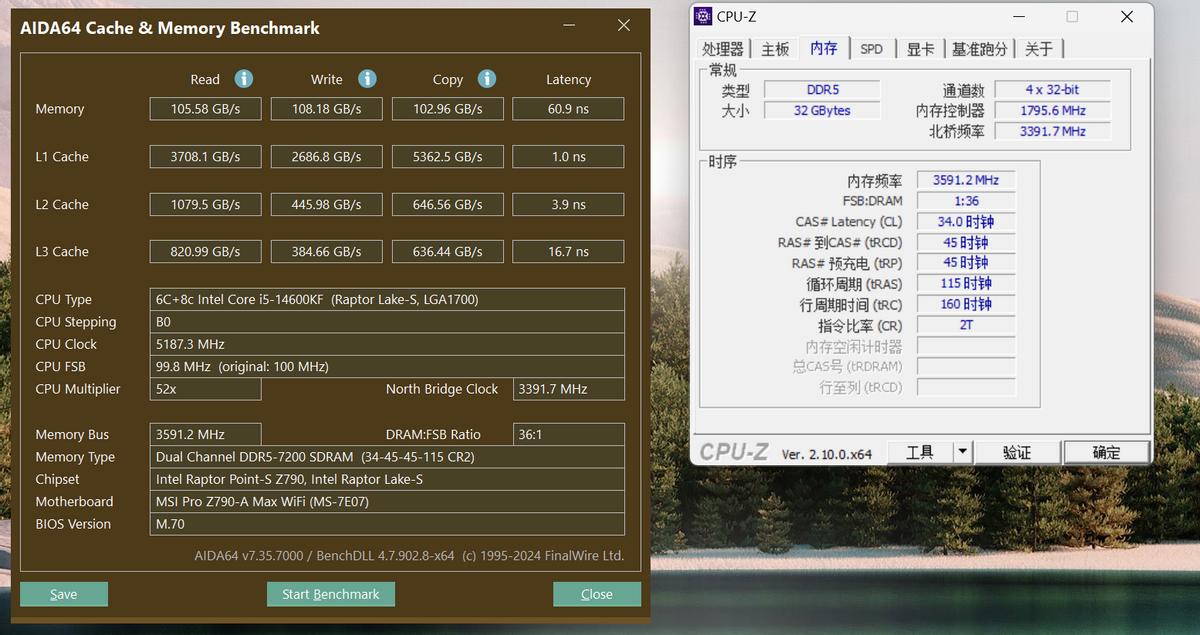The width and height of the screenshot is (1200, 635).
Task: Open the 关于 tab in CPU-Z
Action: click(1039, 48)
